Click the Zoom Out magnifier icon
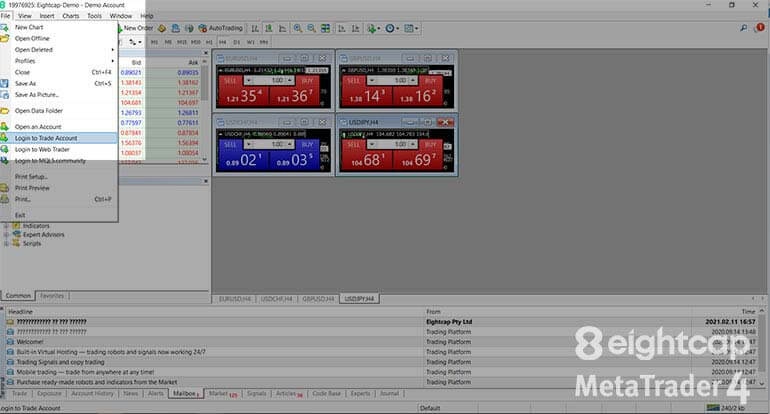Screen dimensions: 770x414 click(311, 28)
